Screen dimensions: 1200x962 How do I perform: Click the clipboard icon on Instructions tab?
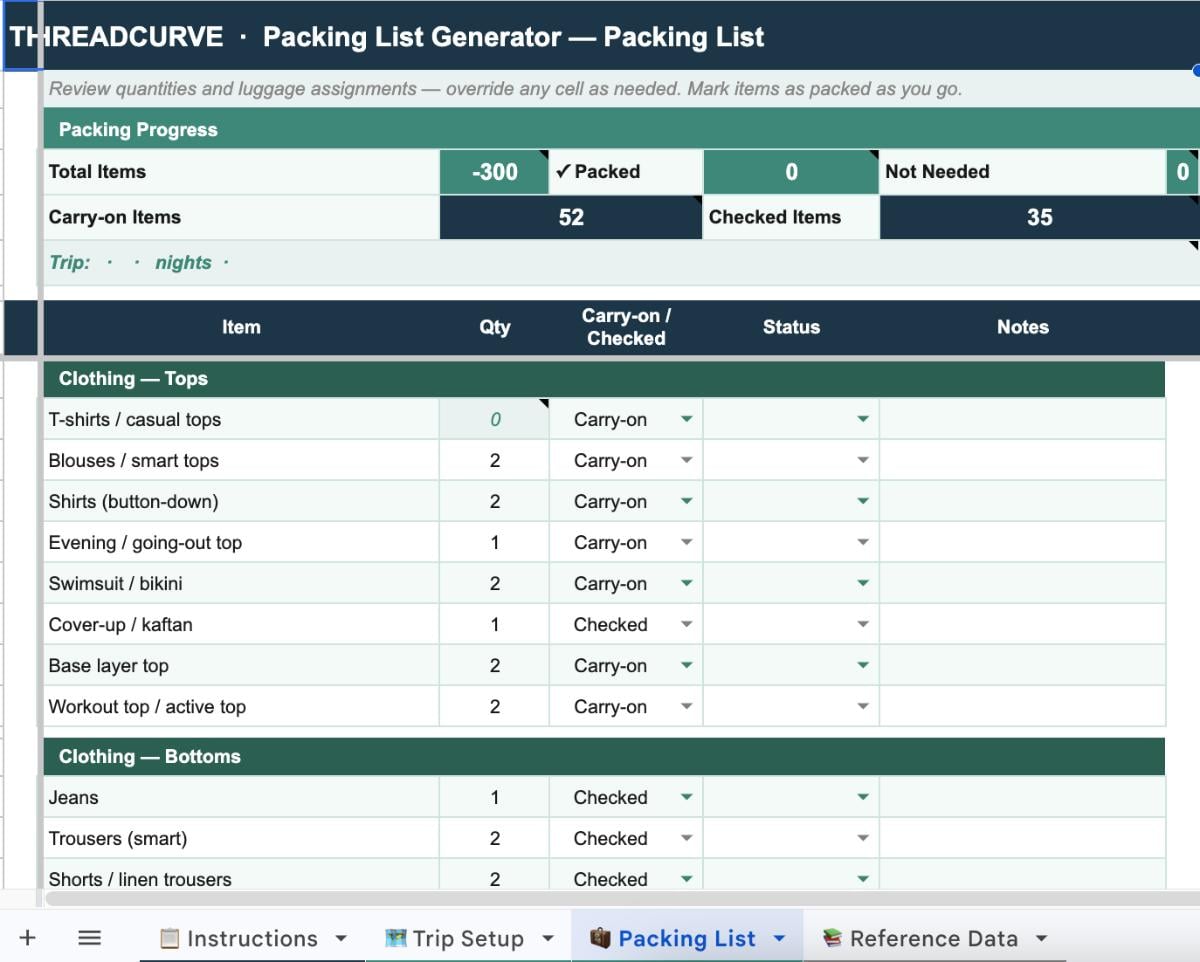[x=170, y=938]
